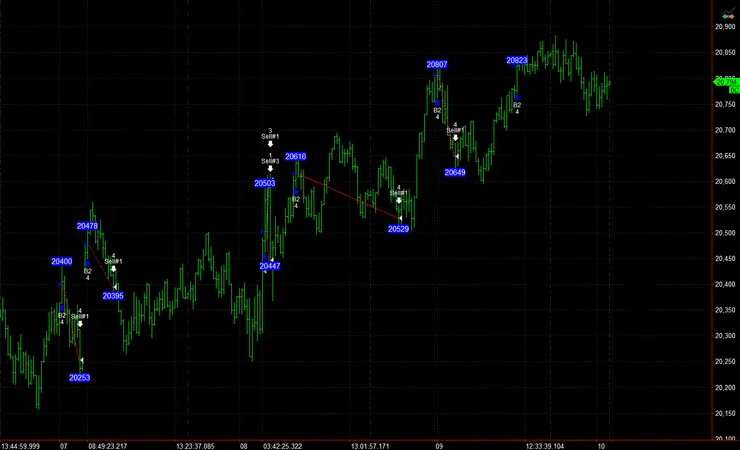Select the 20478 trade price label
Image resolution: width=740 pixels, height=450 pixels.
87,226
